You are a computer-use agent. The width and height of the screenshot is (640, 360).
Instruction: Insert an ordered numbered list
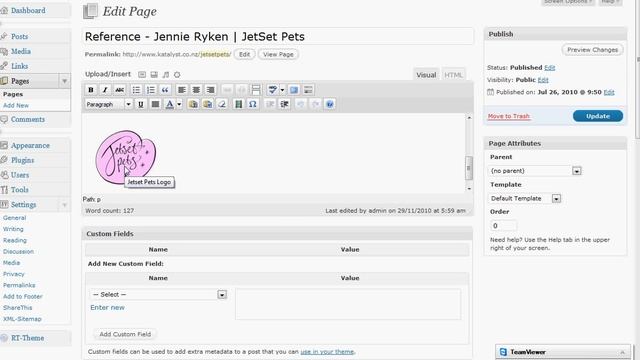point(151,90)
